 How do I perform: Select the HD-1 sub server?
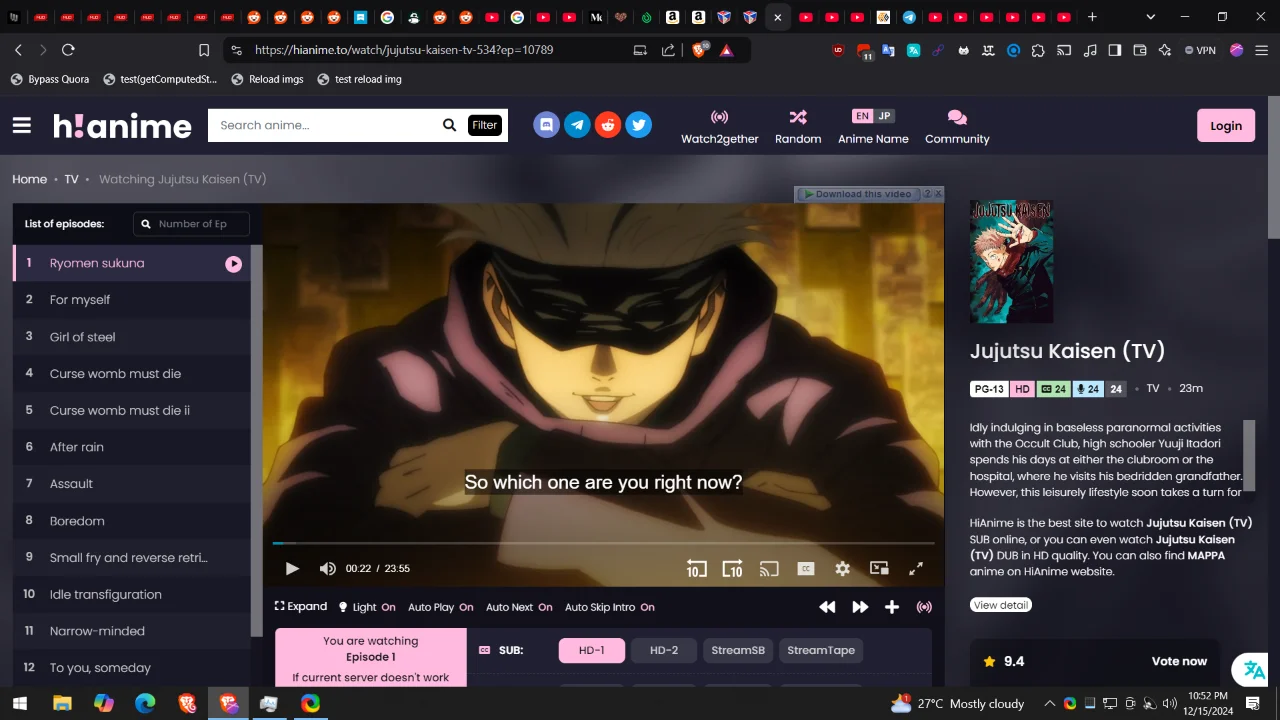[x=592, y=650]
